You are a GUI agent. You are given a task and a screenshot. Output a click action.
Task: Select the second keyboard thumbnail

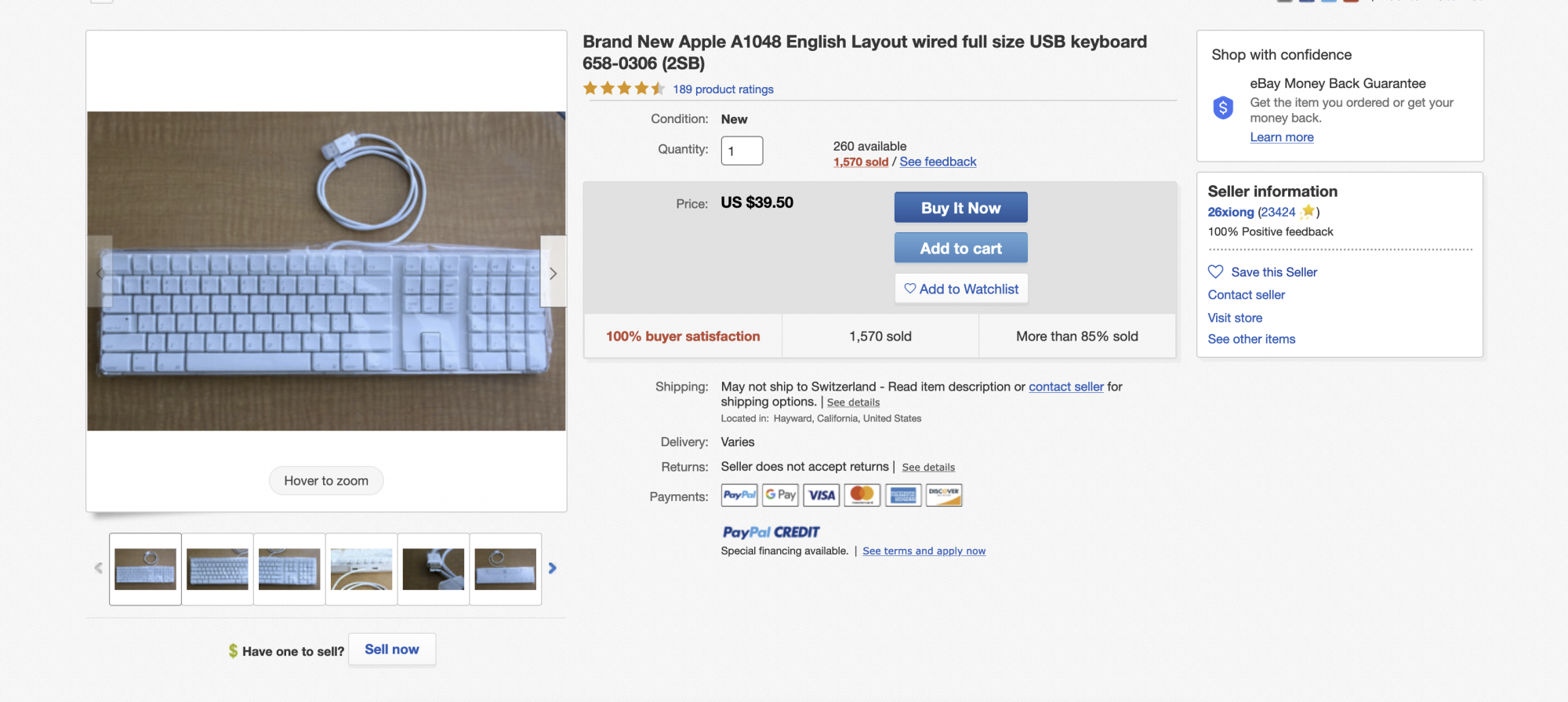217,569
